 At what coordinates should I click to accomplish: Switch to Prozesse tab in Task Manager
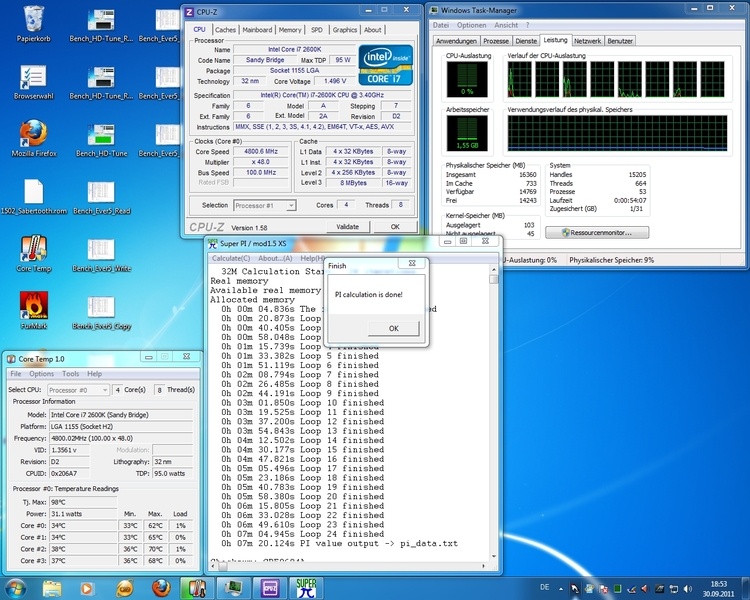[496, 41]
